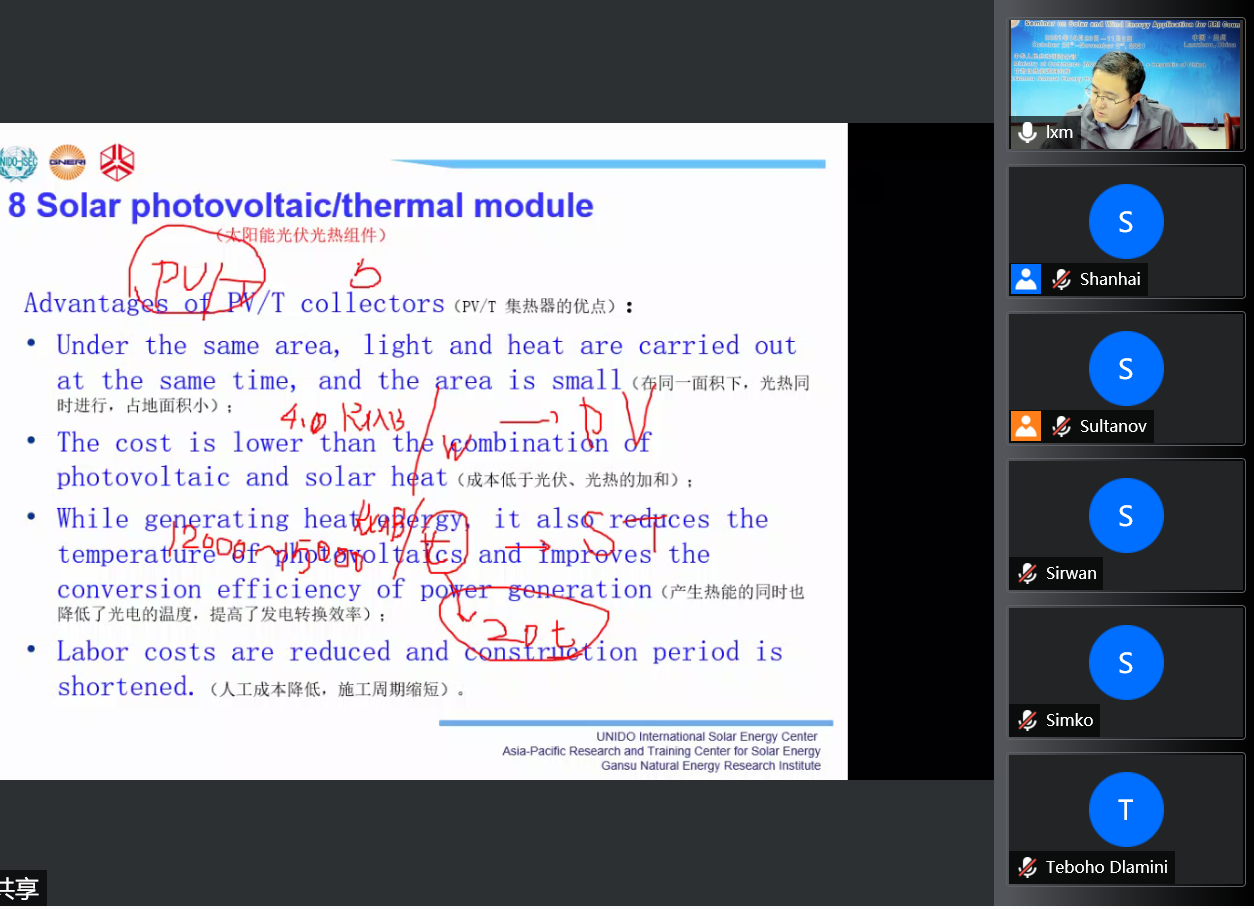Click Chinese text 成本低于光伏、光热的加和
The width and height of the screenshot is (1254, 909).
point(575,481)
